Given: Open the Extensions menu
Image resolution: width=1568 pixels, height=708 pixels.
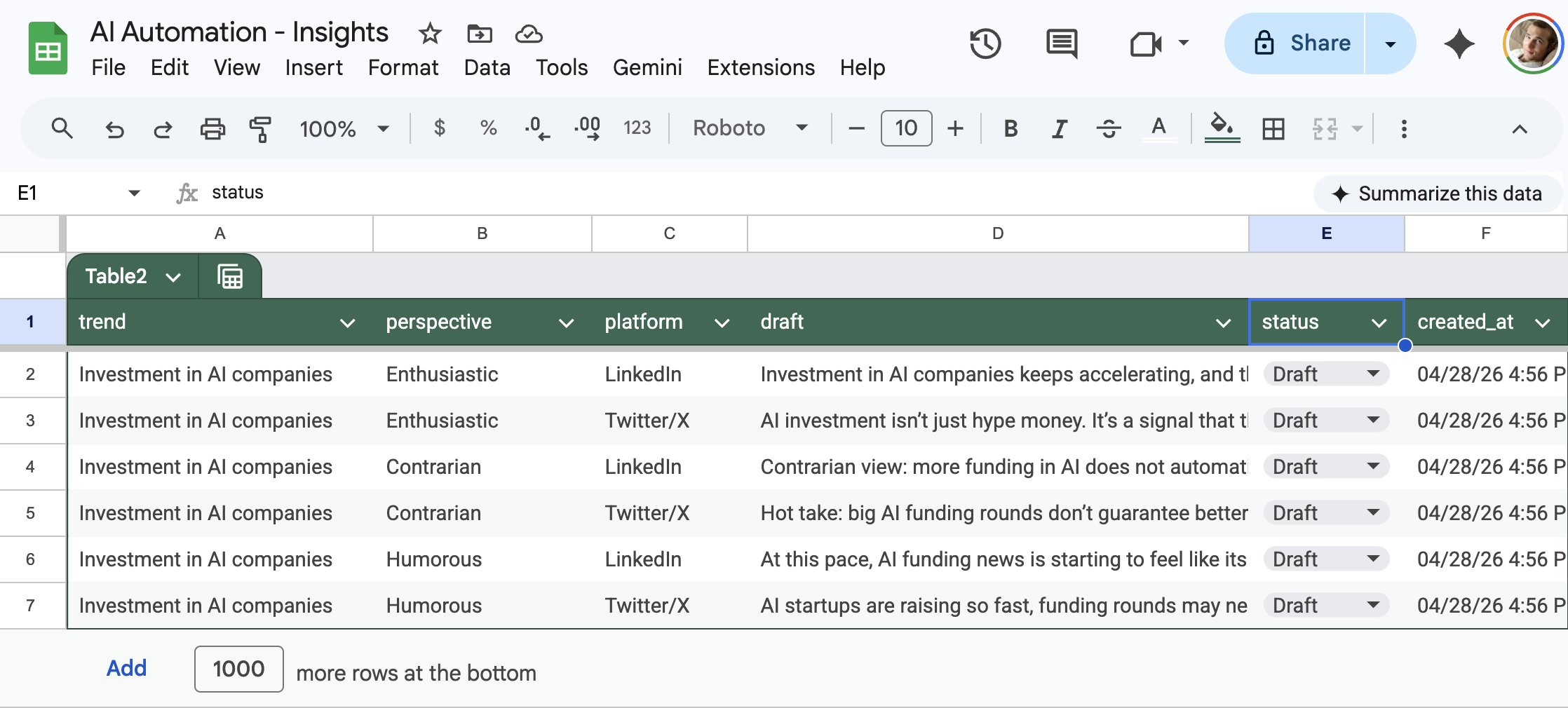Looking at the screenshot, I should tap(760, 67).
